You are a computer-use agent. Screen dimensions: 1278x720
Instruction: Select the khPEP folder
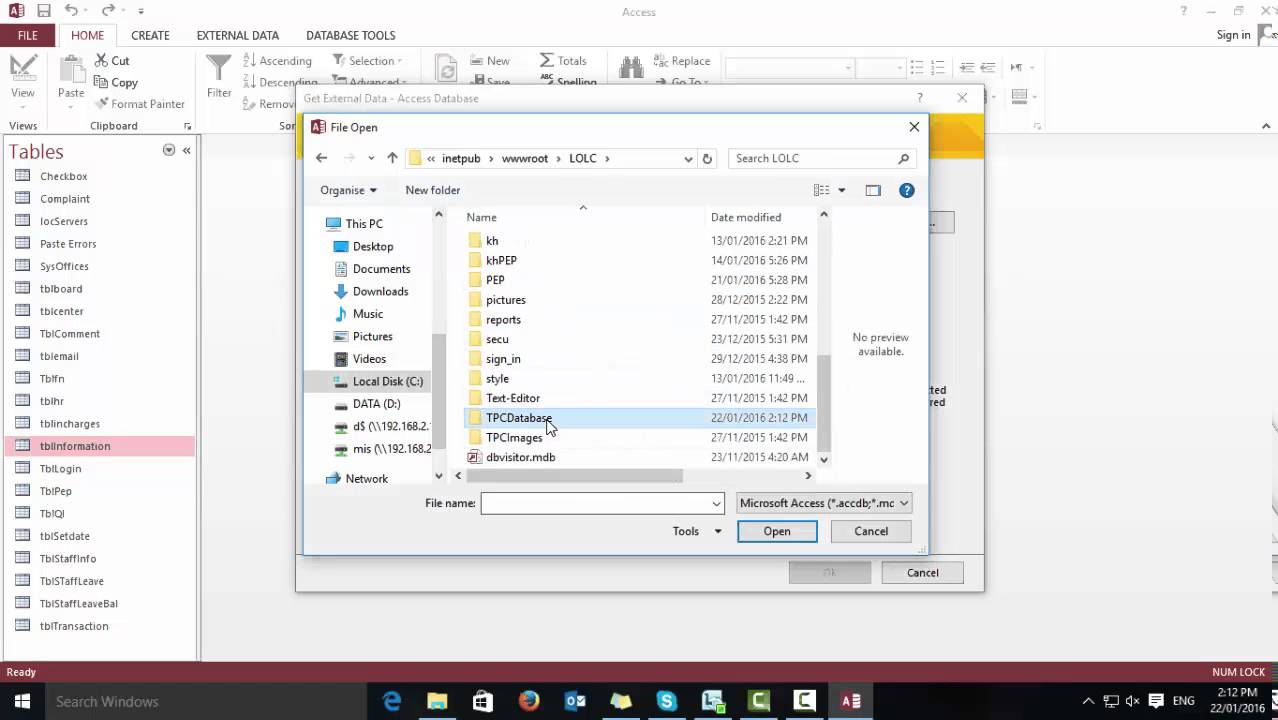coord(501,260)
